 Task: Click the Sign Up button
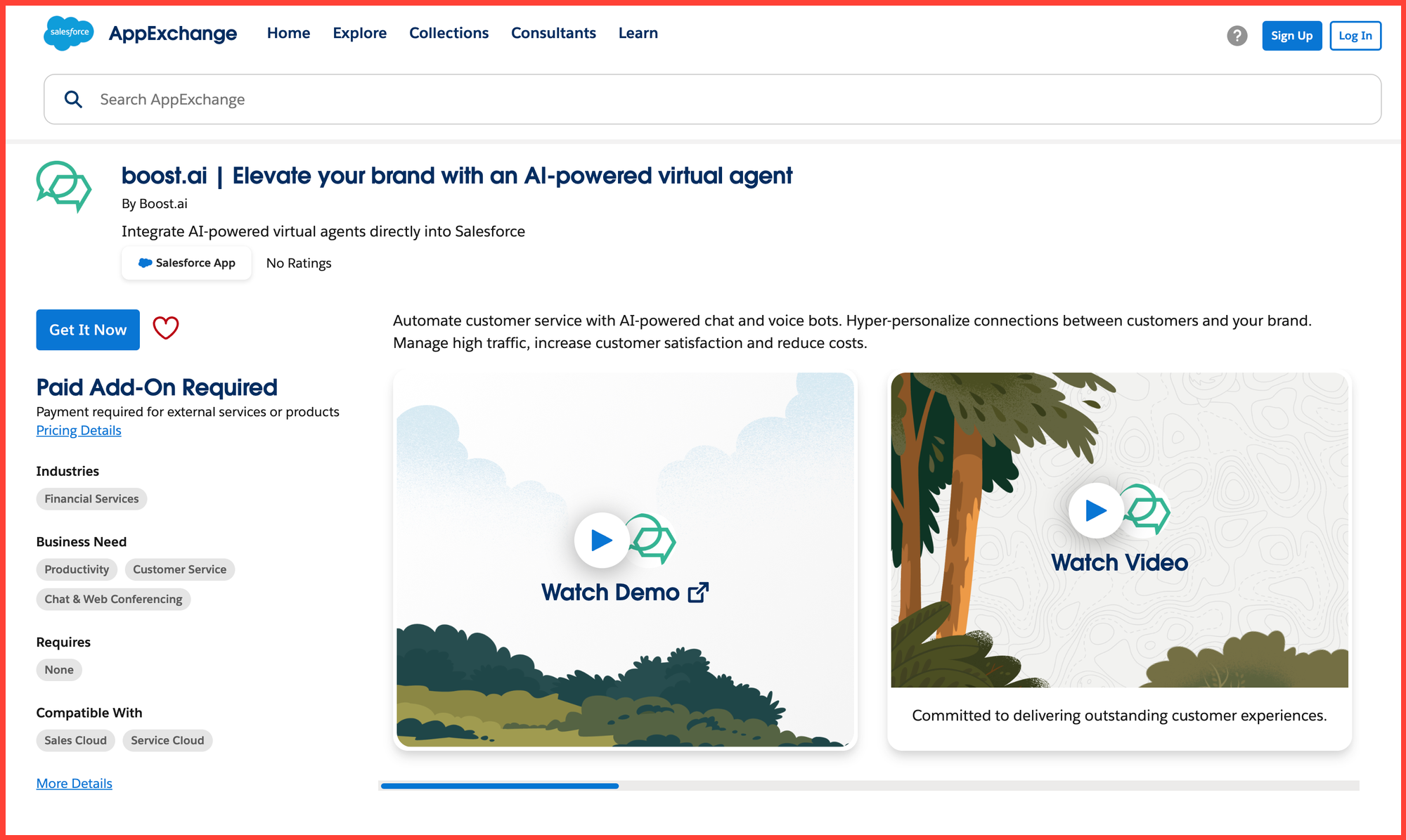point(1291,35)
